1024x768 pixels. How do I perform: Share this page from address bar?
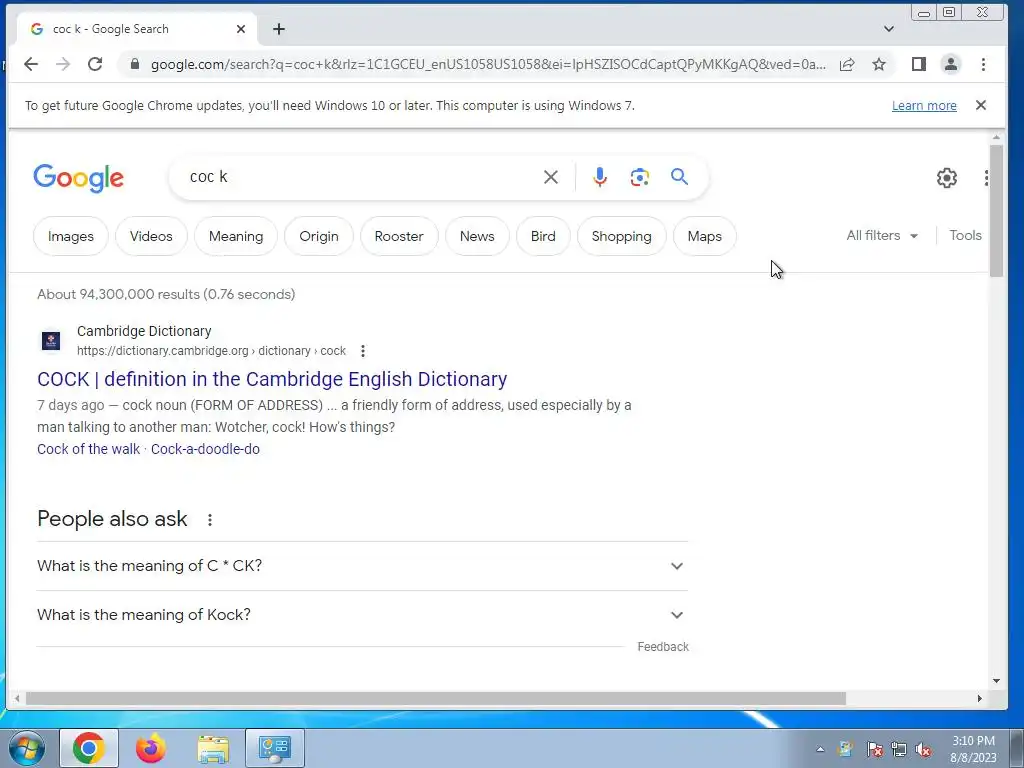[x=847, y=64]
